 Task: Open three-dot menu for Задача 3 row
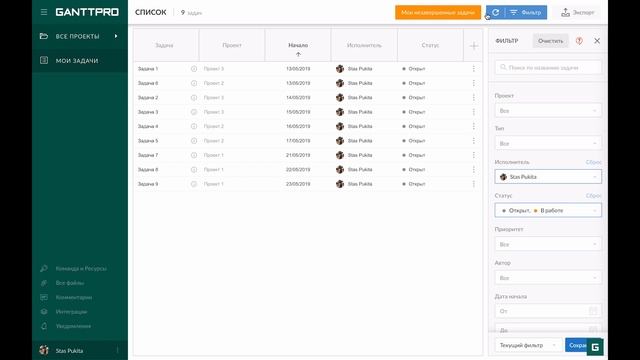(473, 112)
